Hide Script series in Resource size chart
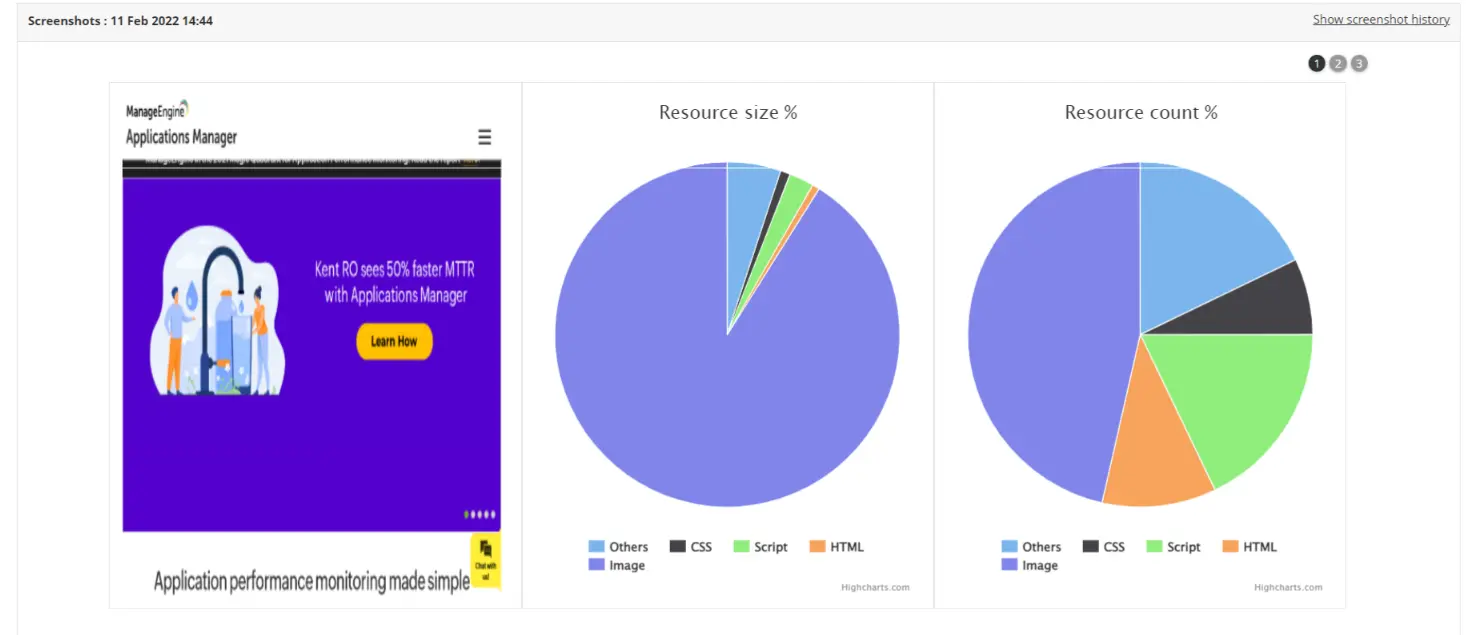1474x635 pixels. (760, 547)
